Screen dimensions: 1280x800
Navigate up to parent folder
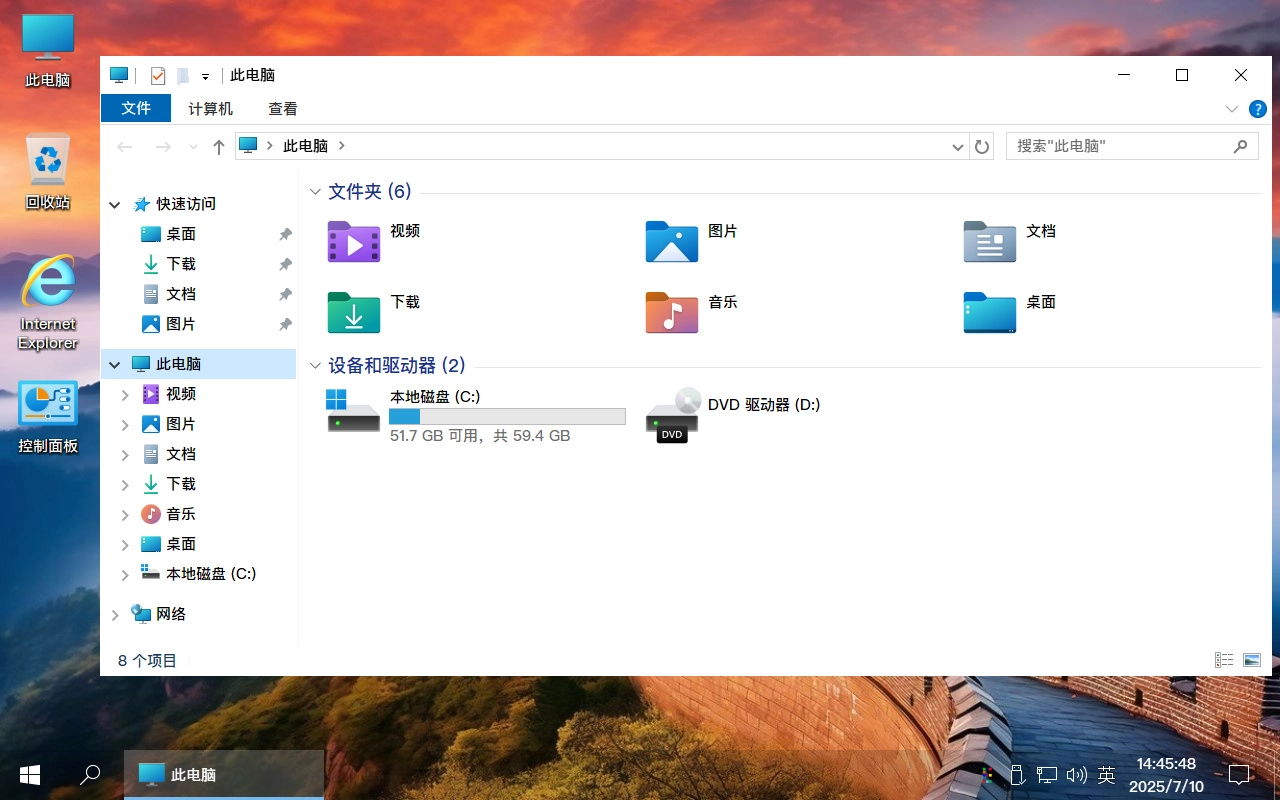(218, 146)
